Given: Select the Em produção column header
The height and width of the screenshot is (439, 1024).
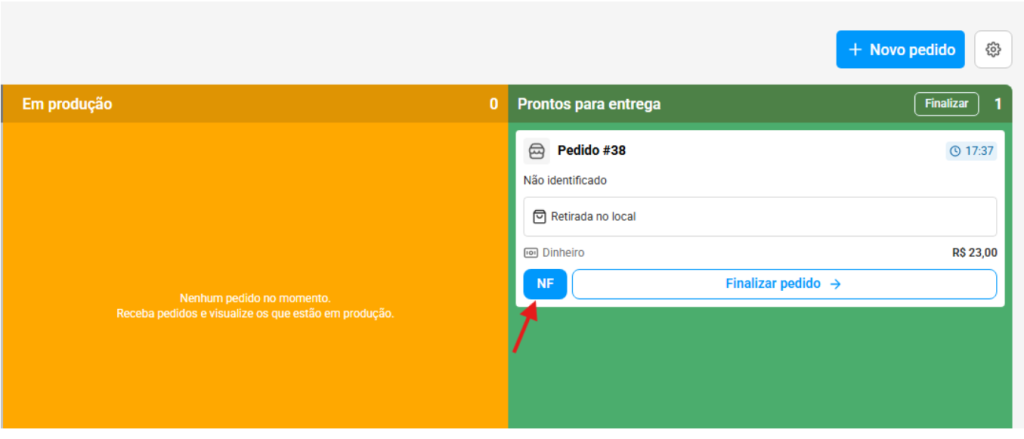Looking at the screenshot, I should [67, 104].
